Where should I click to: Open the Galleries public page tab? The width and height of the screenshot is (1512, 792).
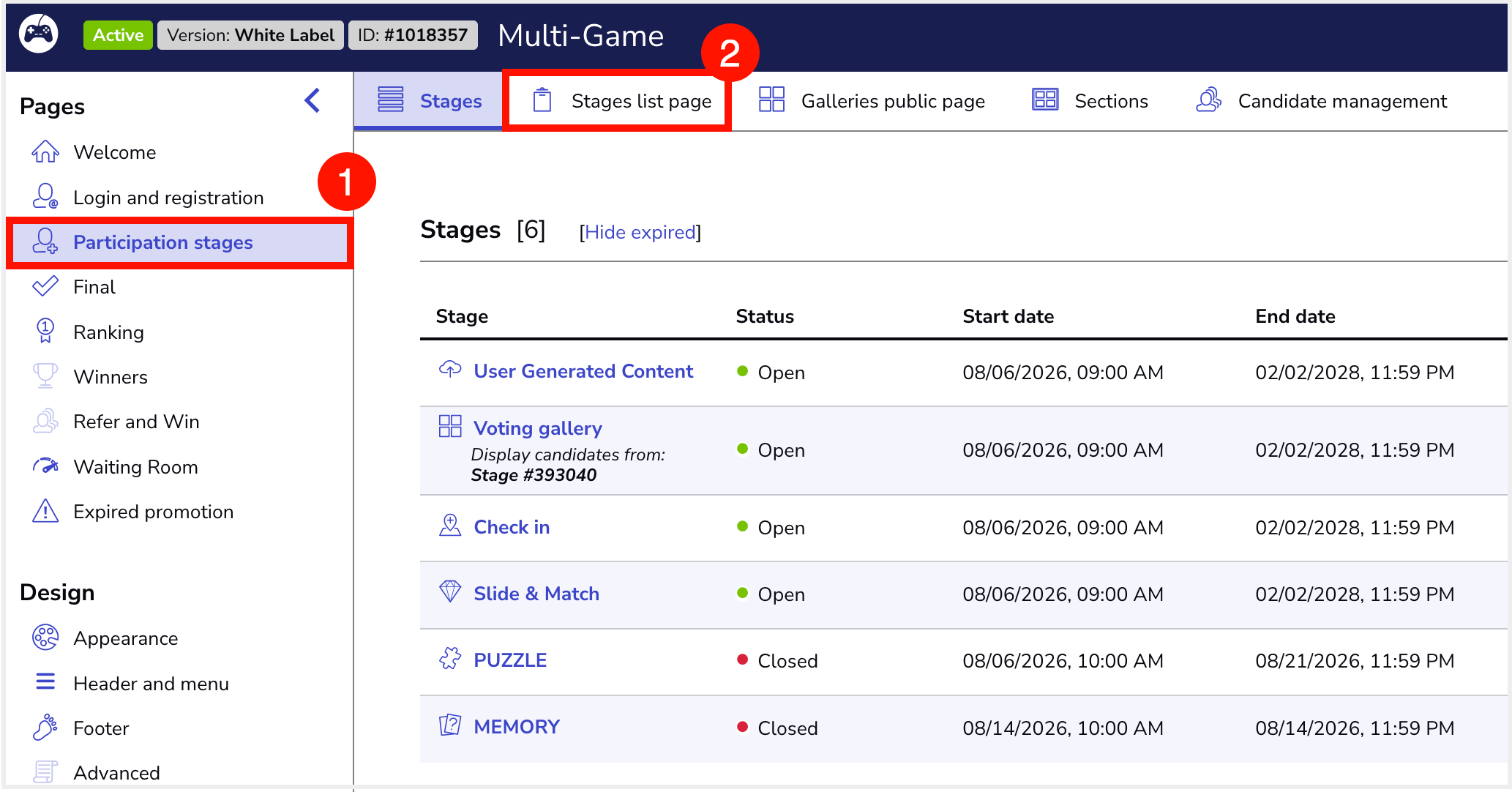871,101
